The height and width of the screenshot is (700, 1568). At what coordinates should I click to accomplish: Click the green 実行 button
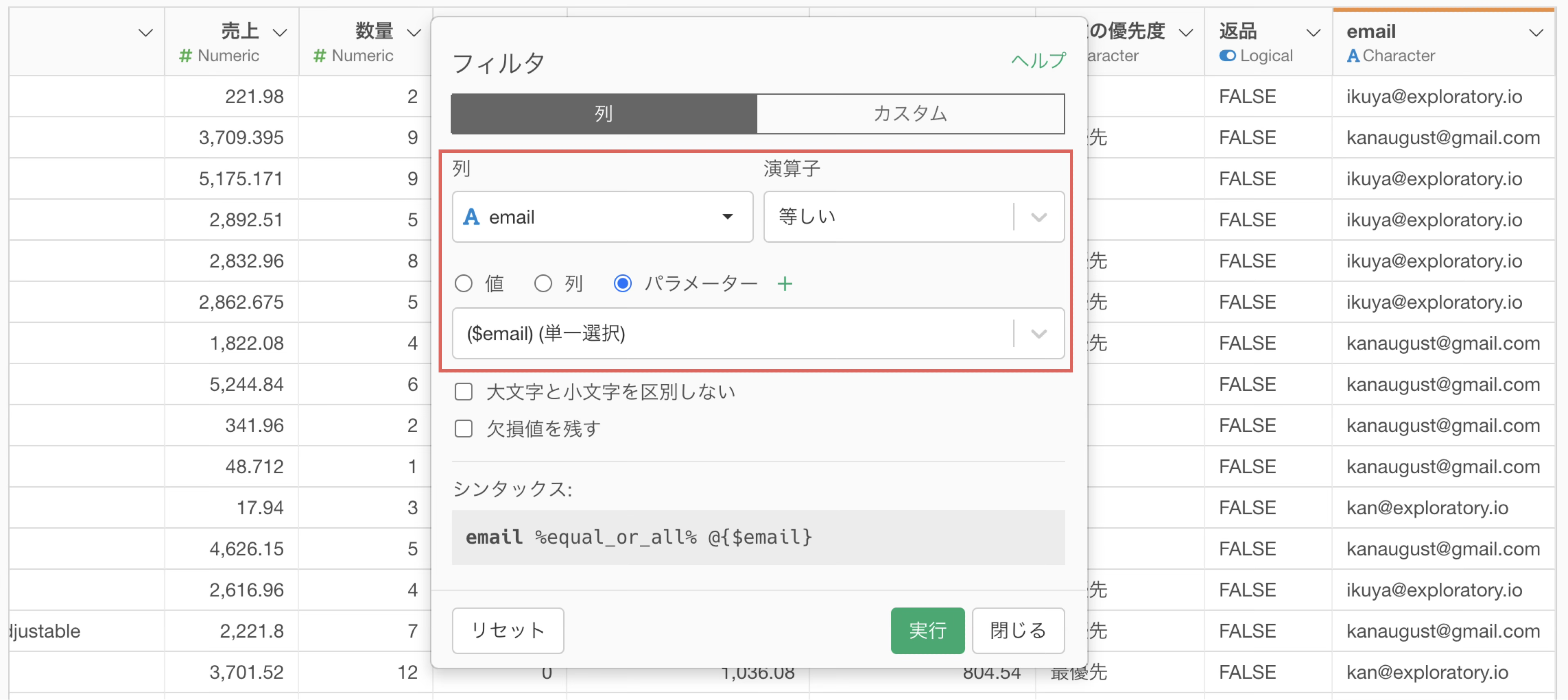coord(927,631)
